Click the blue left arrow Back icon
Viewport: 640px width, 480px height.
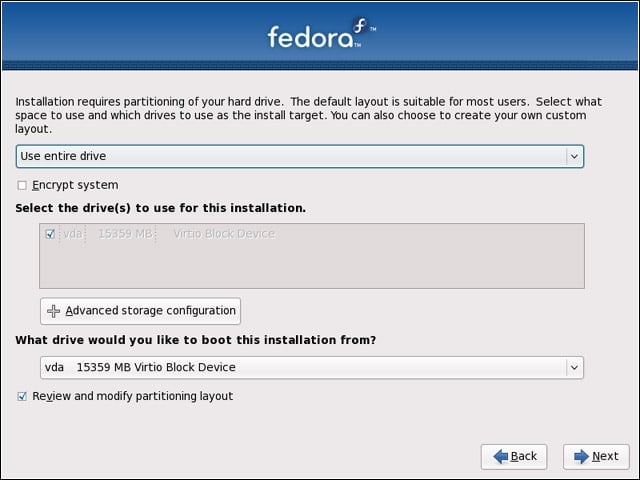pyautogui.click(x=500, y=456)
